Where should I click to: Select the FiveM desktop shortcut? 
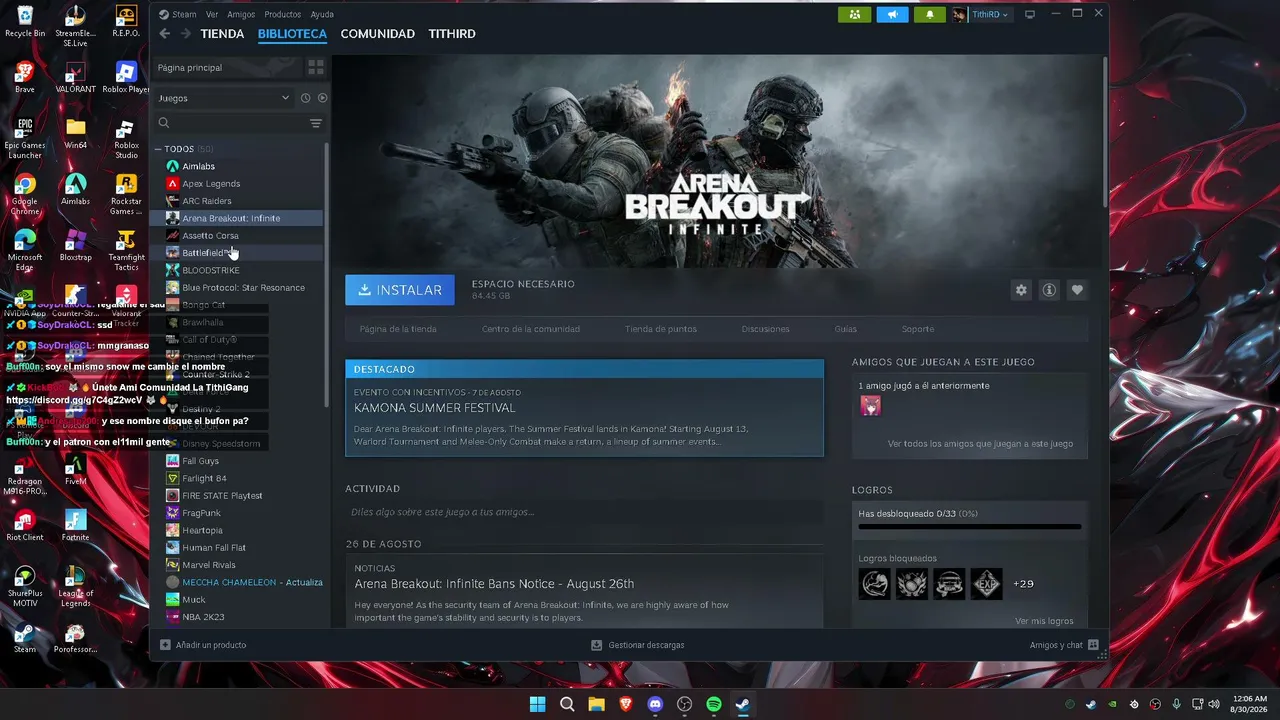tap(75, 470)
